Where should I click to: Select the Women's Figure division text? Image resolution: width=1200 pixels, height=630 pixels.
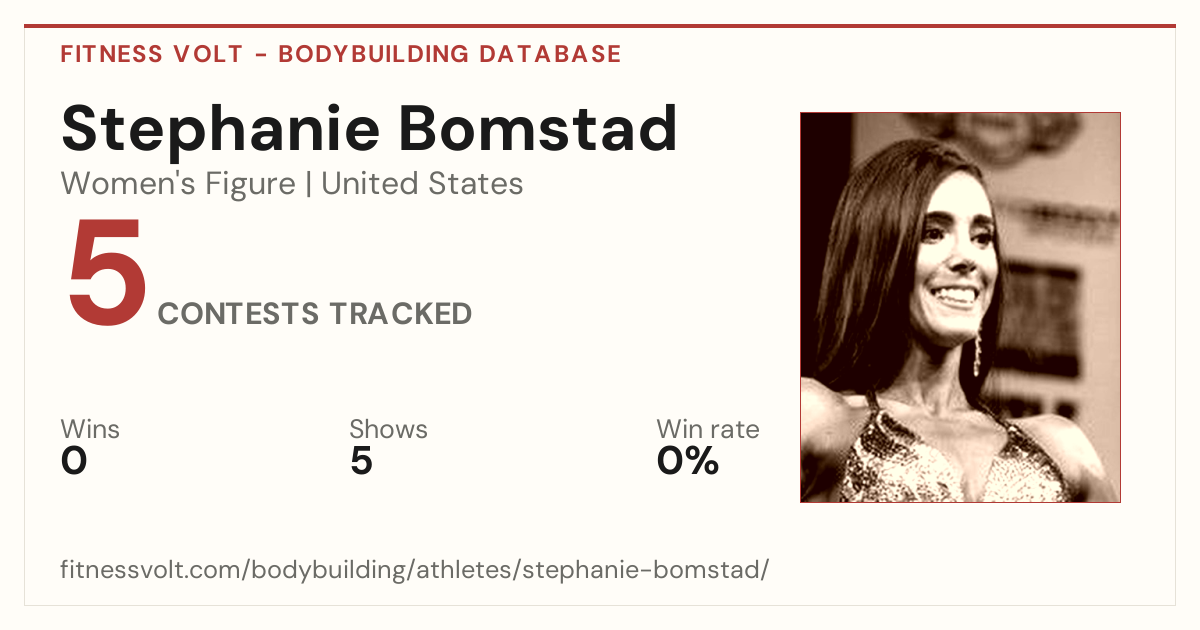178,184
